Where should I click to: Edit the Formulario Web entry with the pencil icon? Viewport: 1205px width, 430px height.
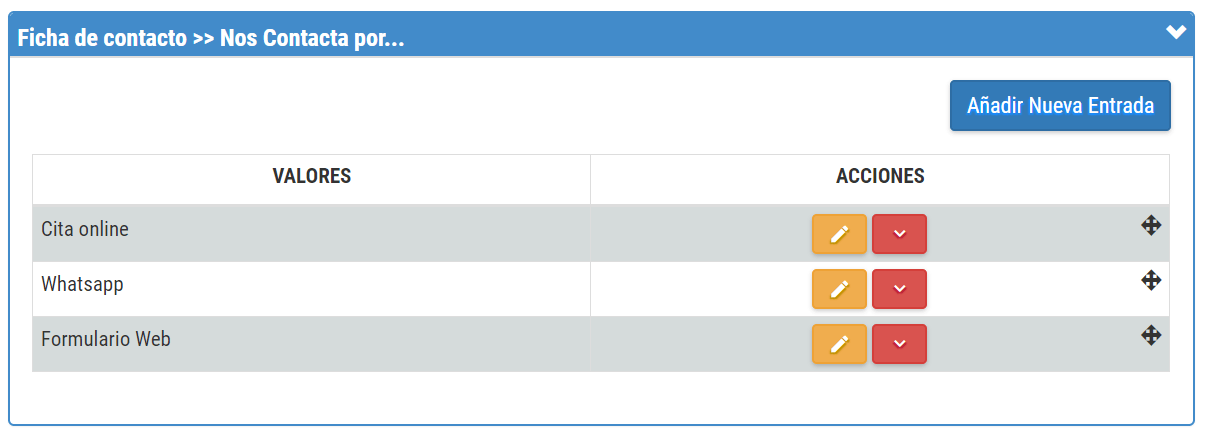[x=839, y=344]
